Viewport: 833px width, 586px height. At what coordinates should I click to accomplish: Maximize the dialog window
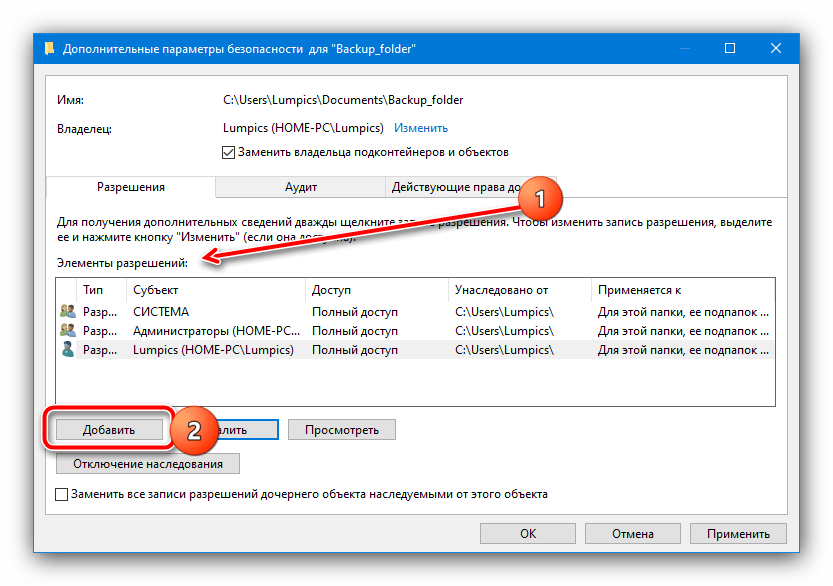730,47
